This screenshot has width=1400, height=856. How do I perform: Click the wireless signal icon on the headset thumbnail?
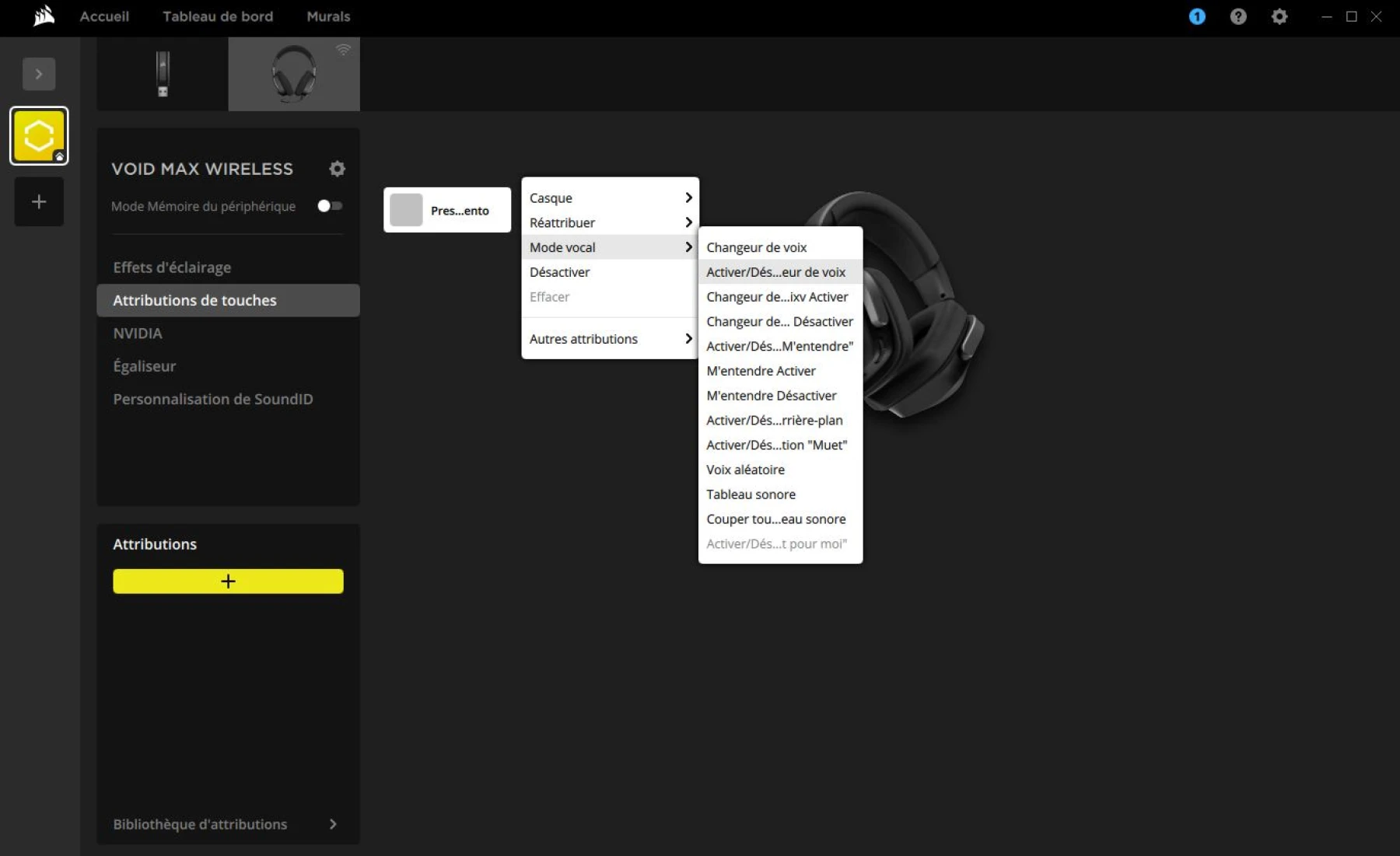click(343, 48)
